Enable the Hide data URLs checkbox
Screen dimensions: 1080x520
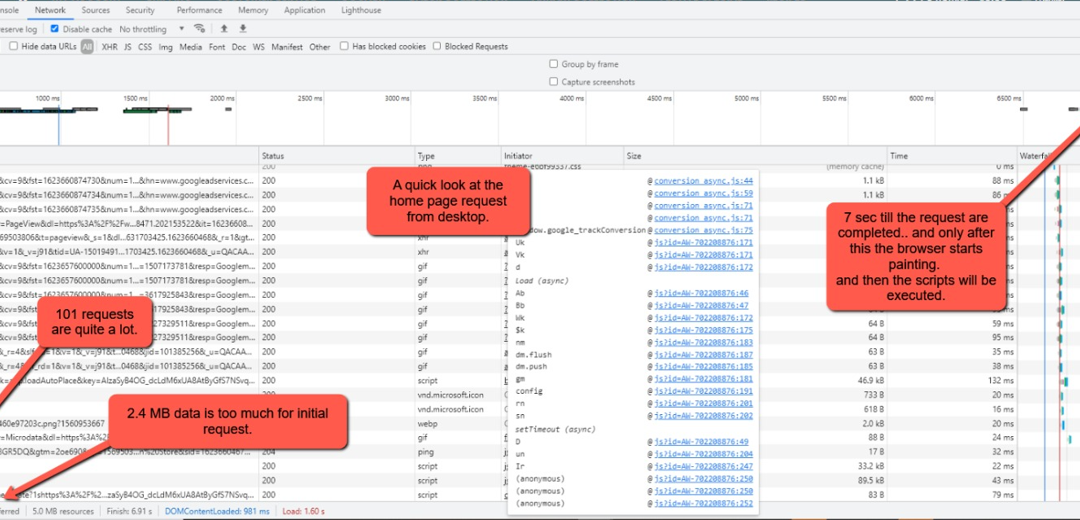pos(13,46)
